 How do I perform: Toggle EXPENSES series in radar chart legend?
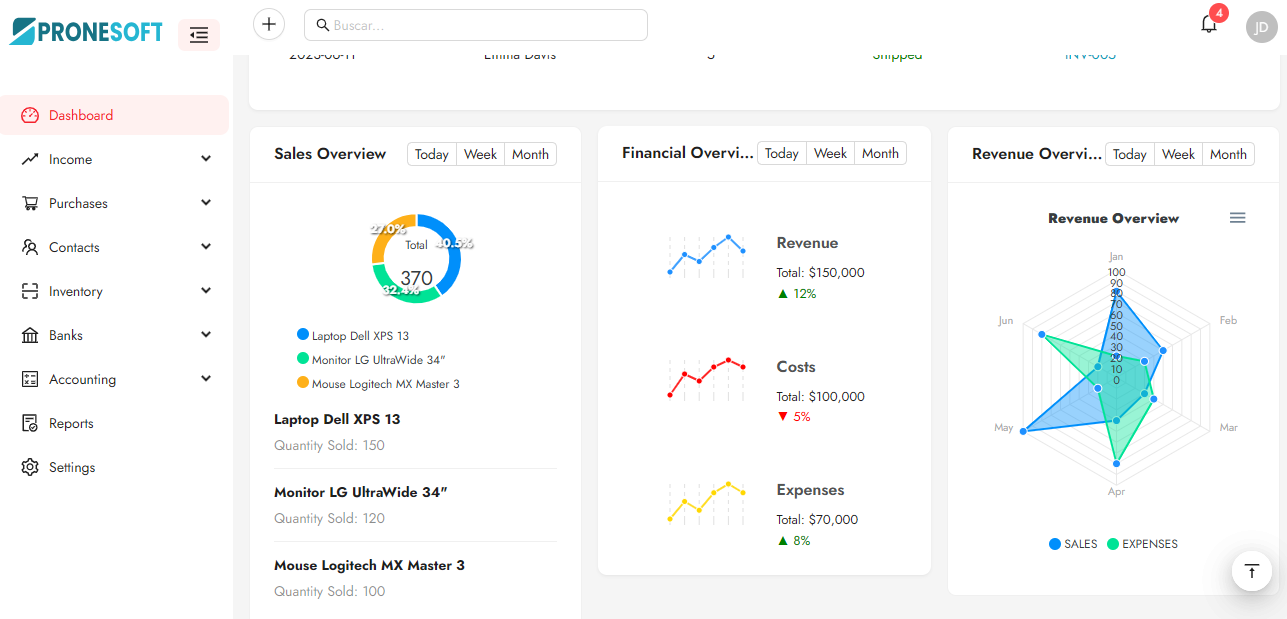point(1141,544)
